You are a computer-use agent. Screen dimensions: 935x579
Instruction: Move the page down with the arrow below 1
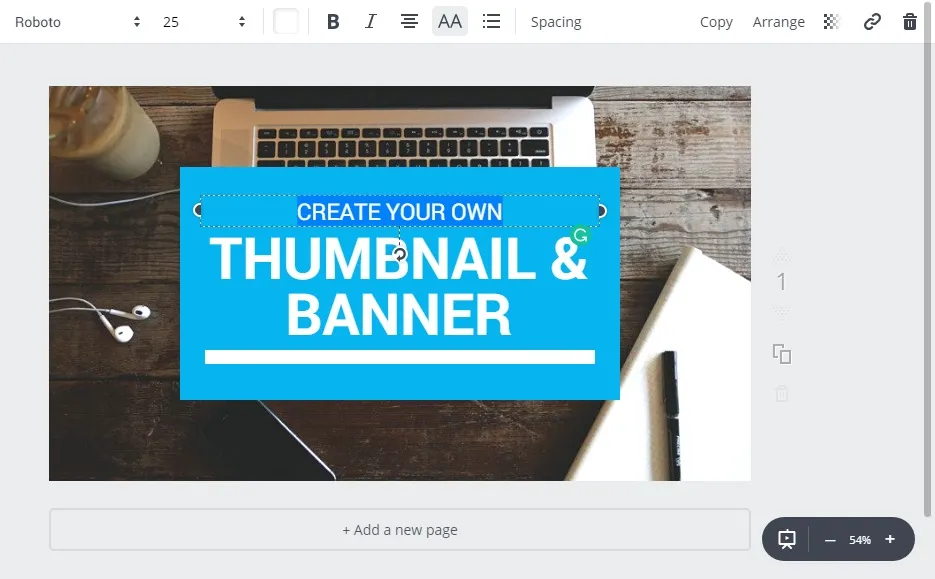(782, 312)
